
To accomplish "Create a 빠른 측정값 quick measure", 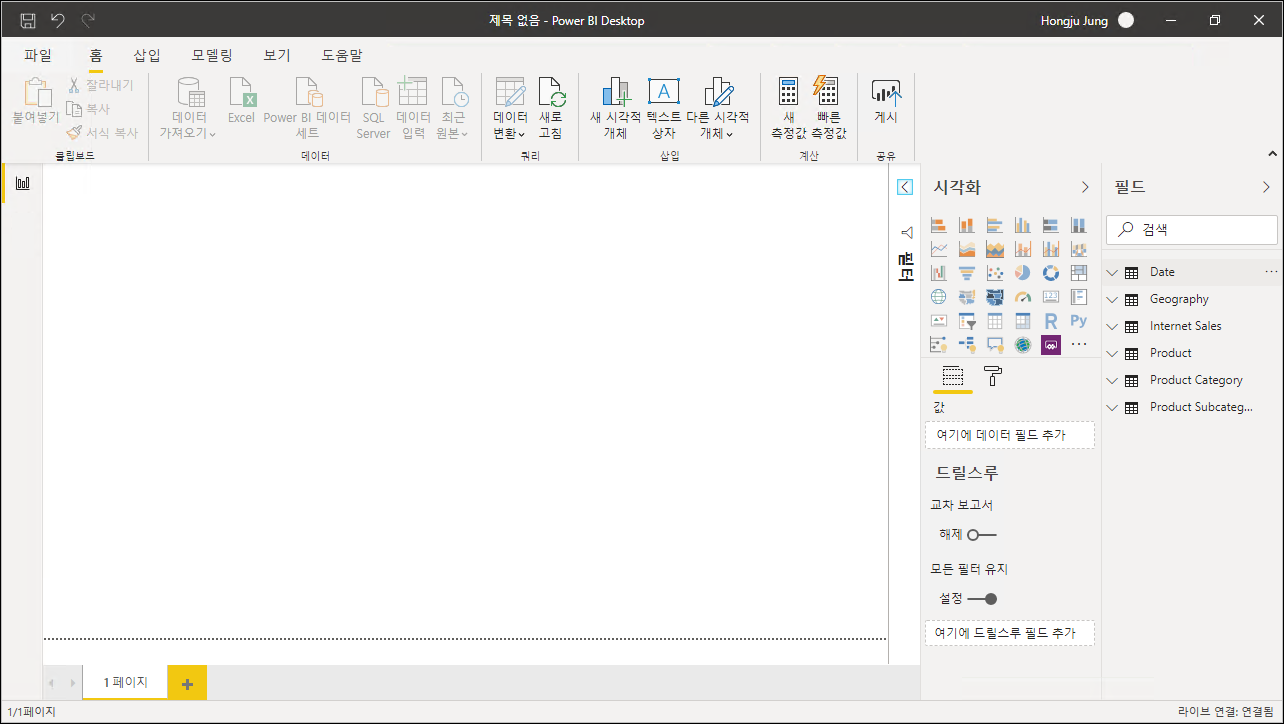I will click(x=829, y=109).
